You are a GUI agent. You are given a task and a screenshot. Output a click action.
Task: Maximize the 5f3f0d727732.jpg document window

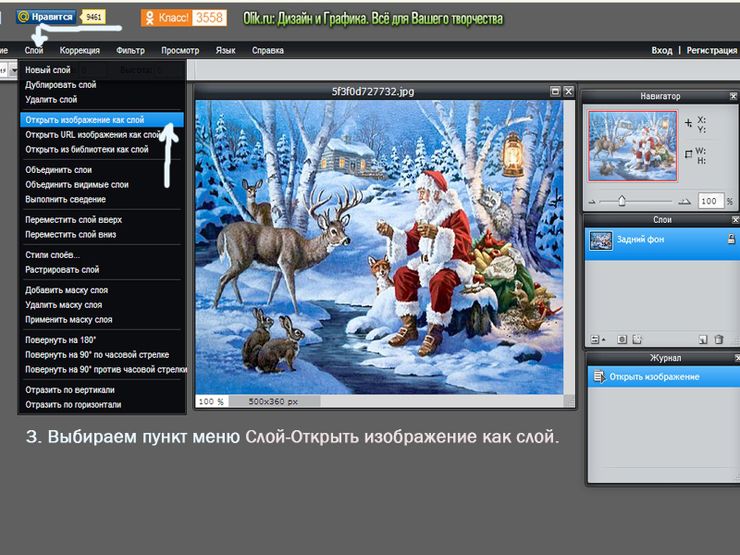pos(555,92)
